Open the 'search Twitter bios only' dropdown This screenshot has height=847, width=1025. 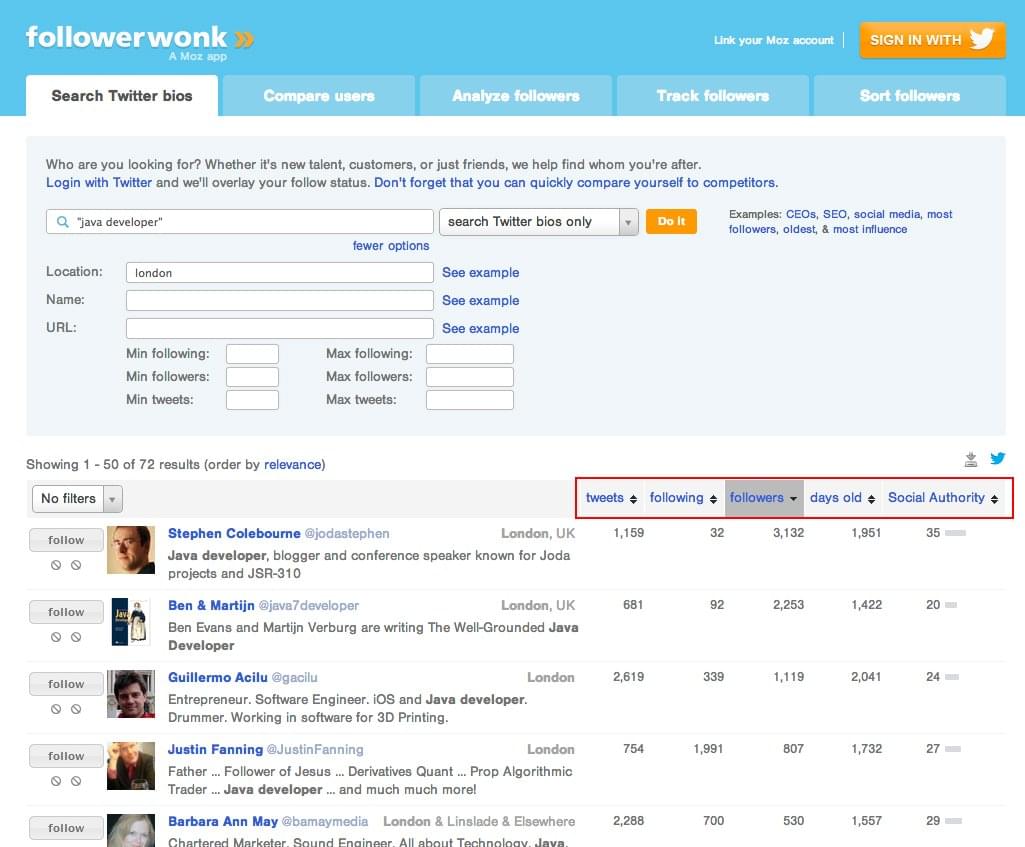click(x=539, y=222)
